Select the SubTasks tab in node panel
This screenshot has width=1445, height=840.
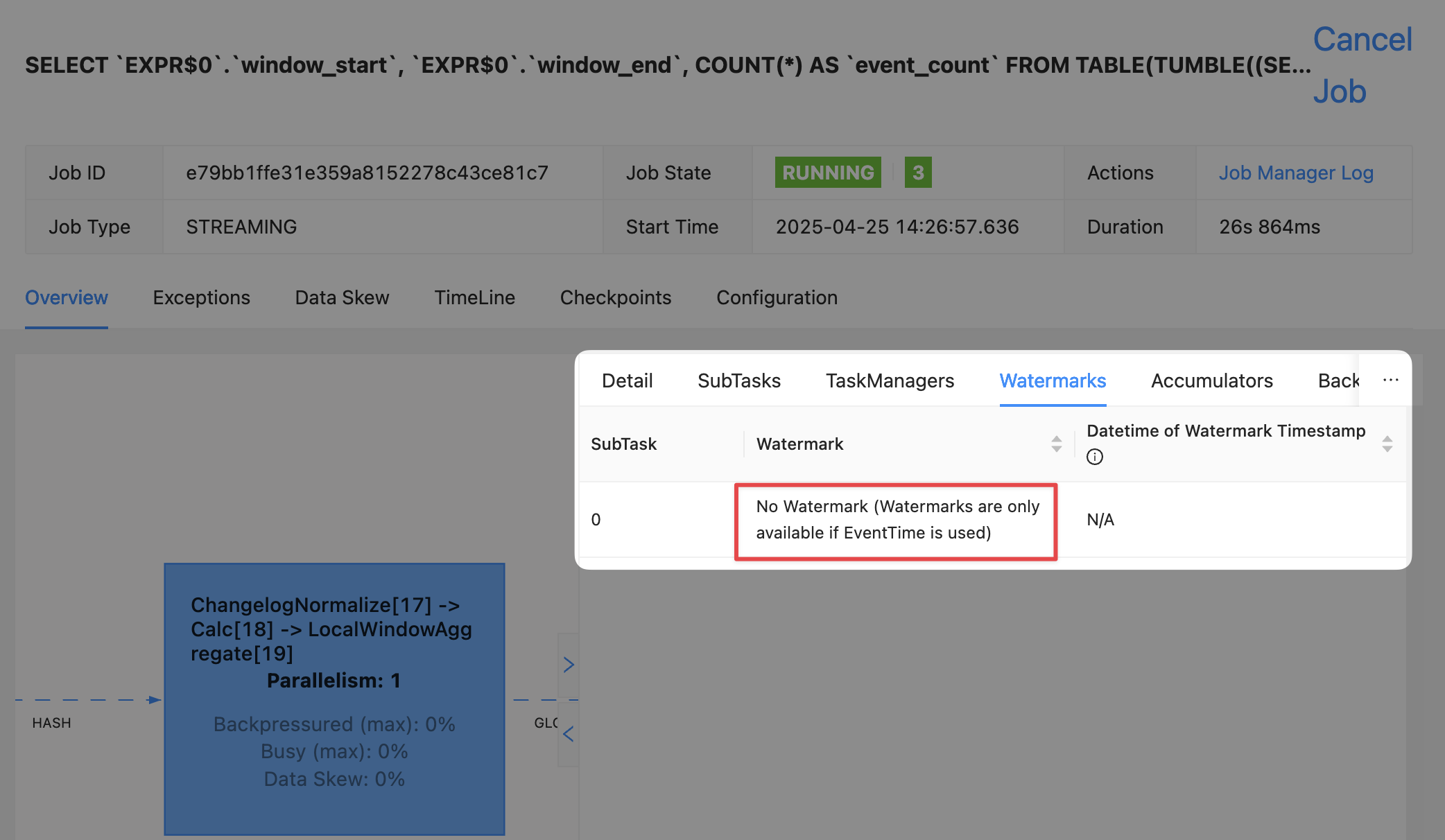[x=738, y=380]
